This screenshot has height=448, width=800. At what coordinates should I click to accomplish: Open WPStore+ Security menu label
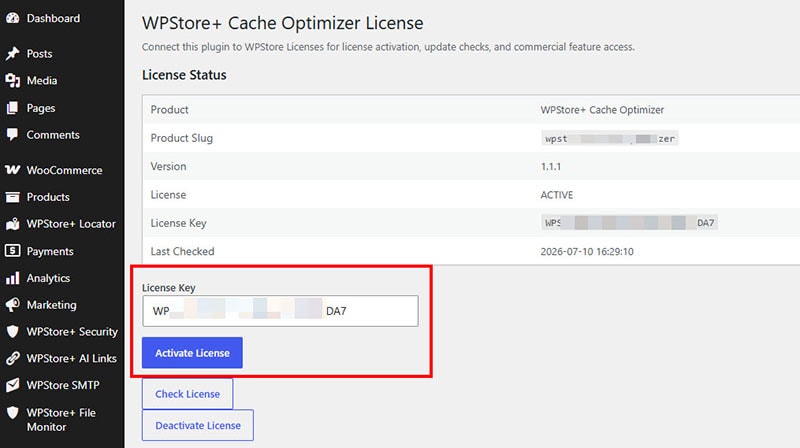(72, 332)
